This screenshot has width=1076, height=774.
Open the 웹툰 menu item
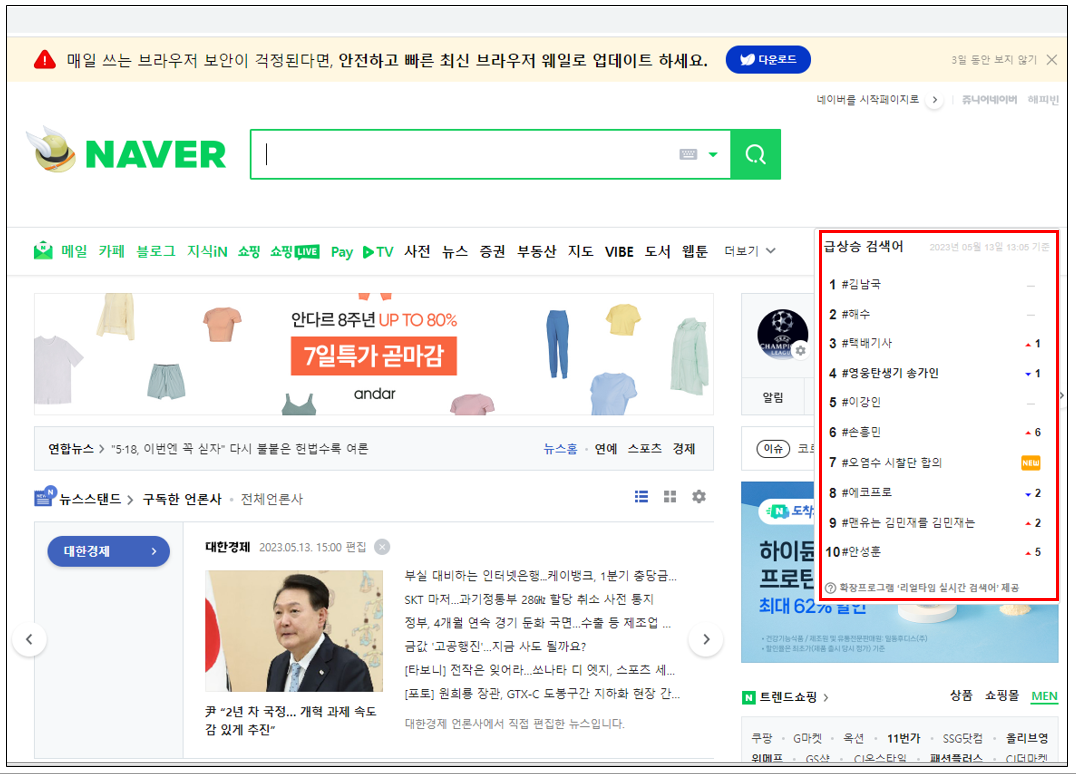[x=694, y=251]
